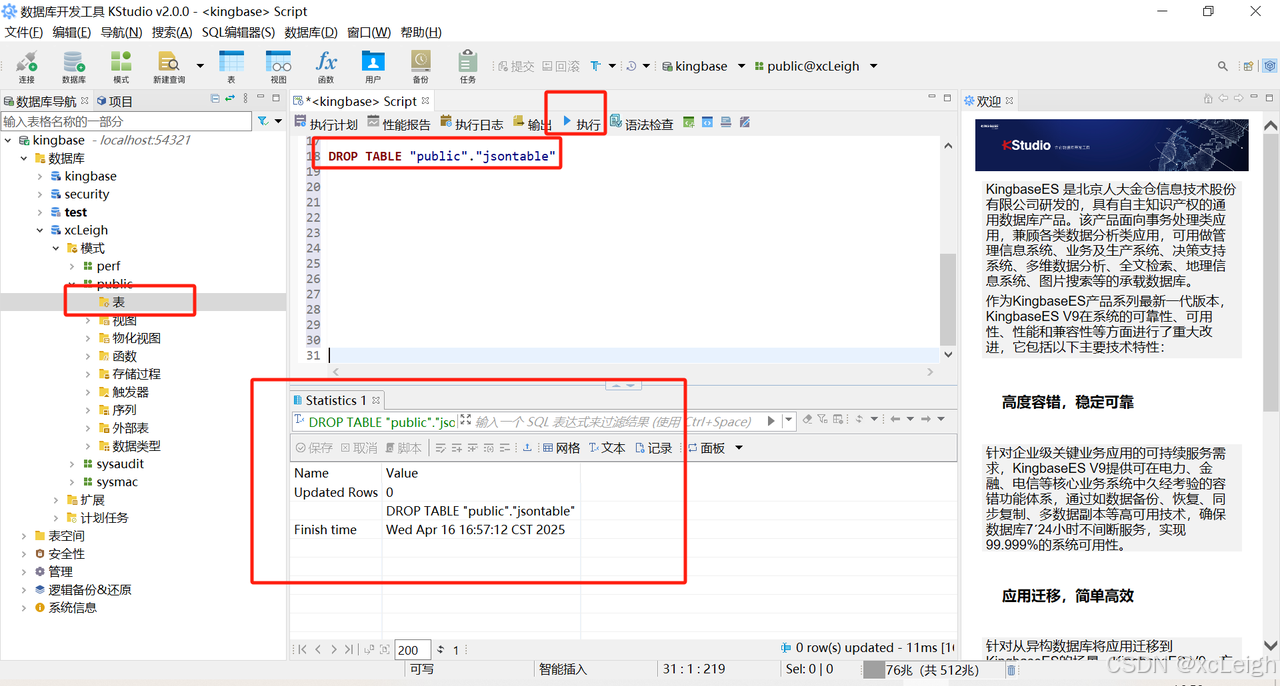Image resolution: width=1280 pixels, height=686 pixels.
Task: Switch results to 网格 grid view
Action: pos(562,448)
